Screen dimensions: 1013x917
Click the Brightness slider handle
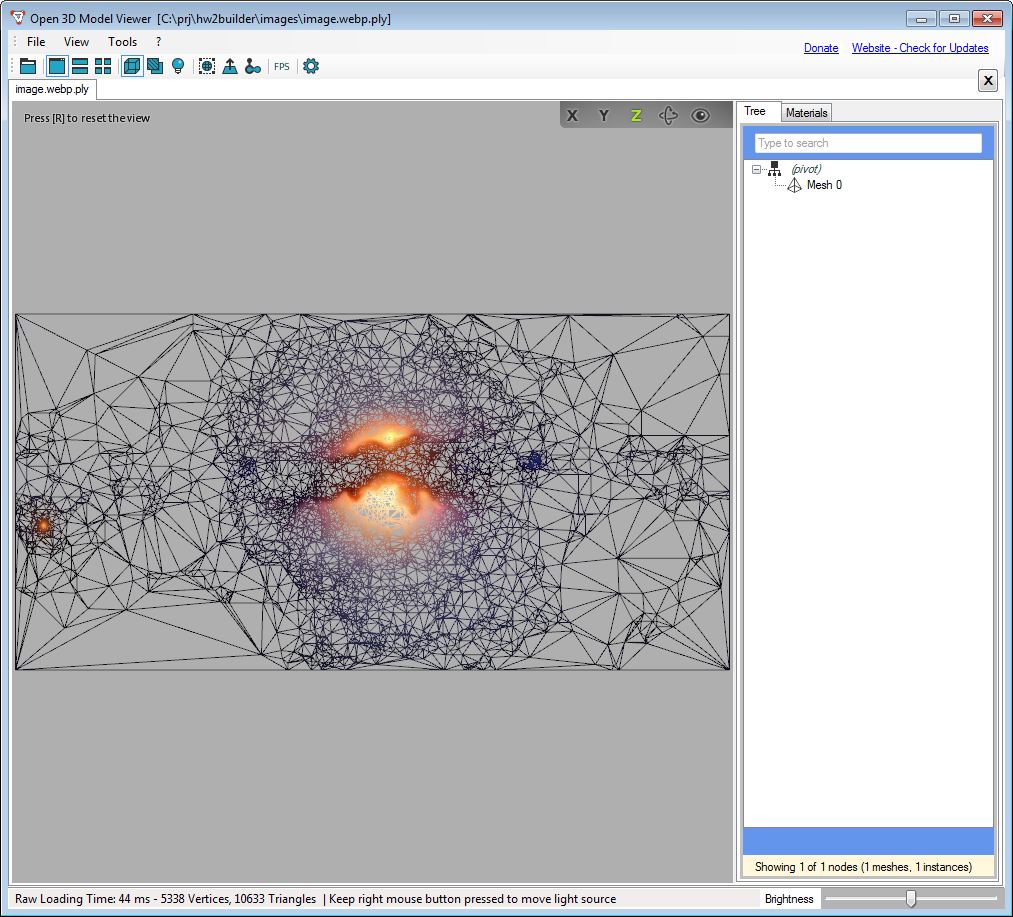click(x=910, y=898)
